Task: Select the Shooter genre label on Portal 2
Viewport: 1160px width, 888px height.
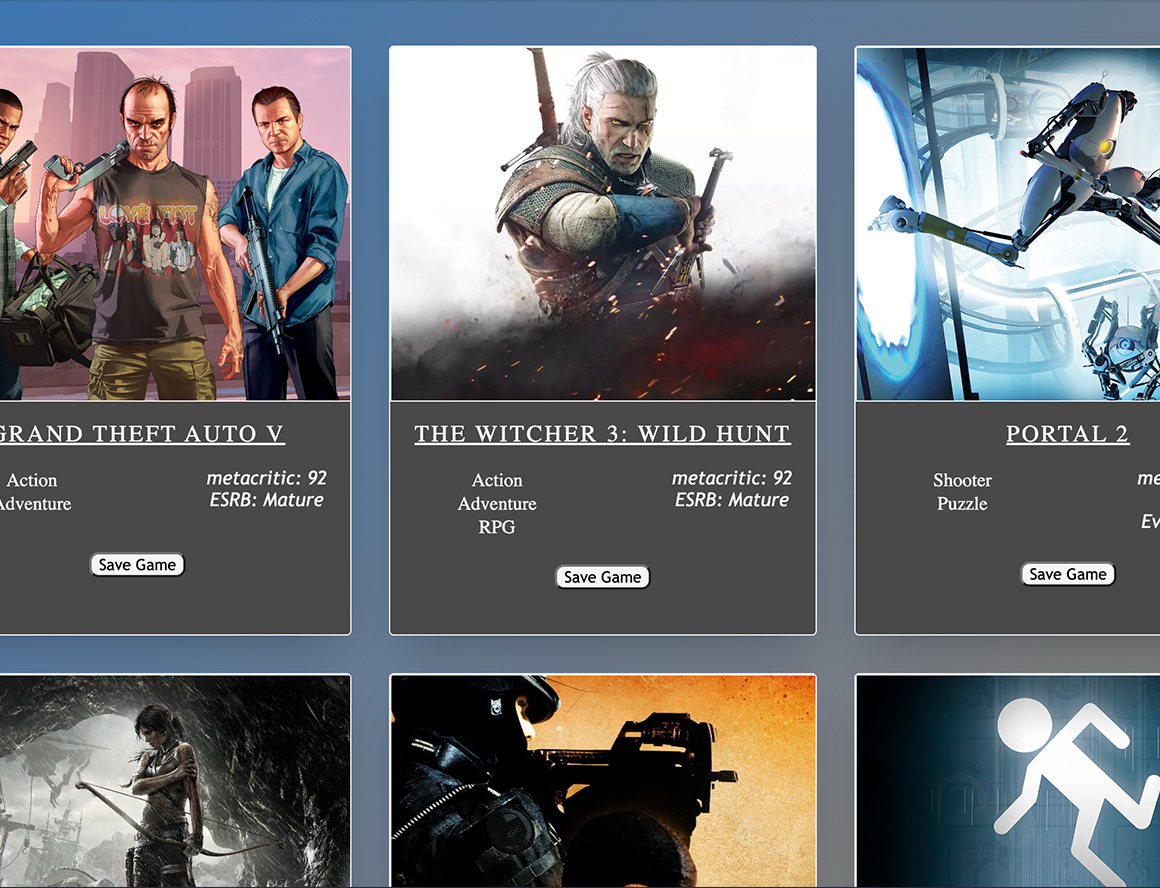Action: pyautogui.click(x=962, y=480)
